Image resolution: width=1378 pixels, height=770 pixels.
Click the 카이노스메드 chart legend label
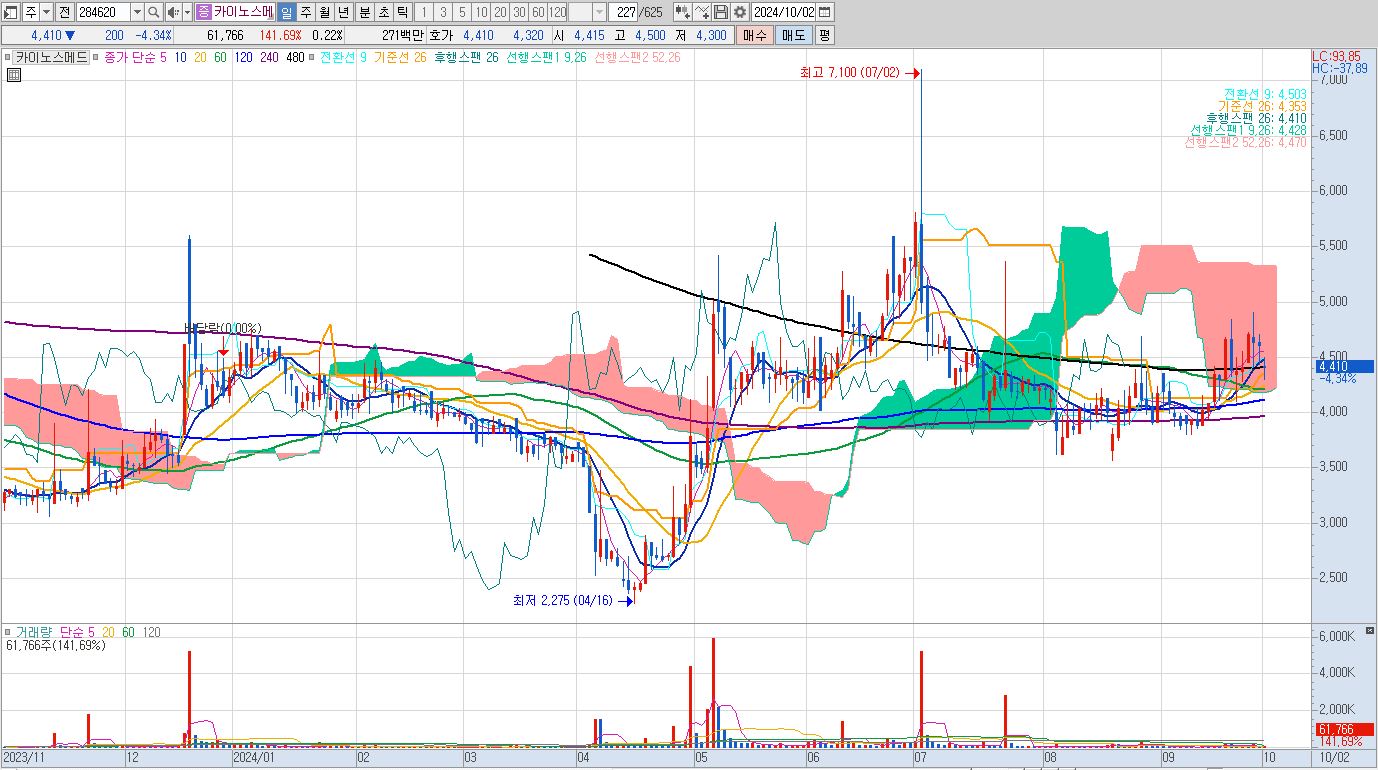tap(51, 58)
